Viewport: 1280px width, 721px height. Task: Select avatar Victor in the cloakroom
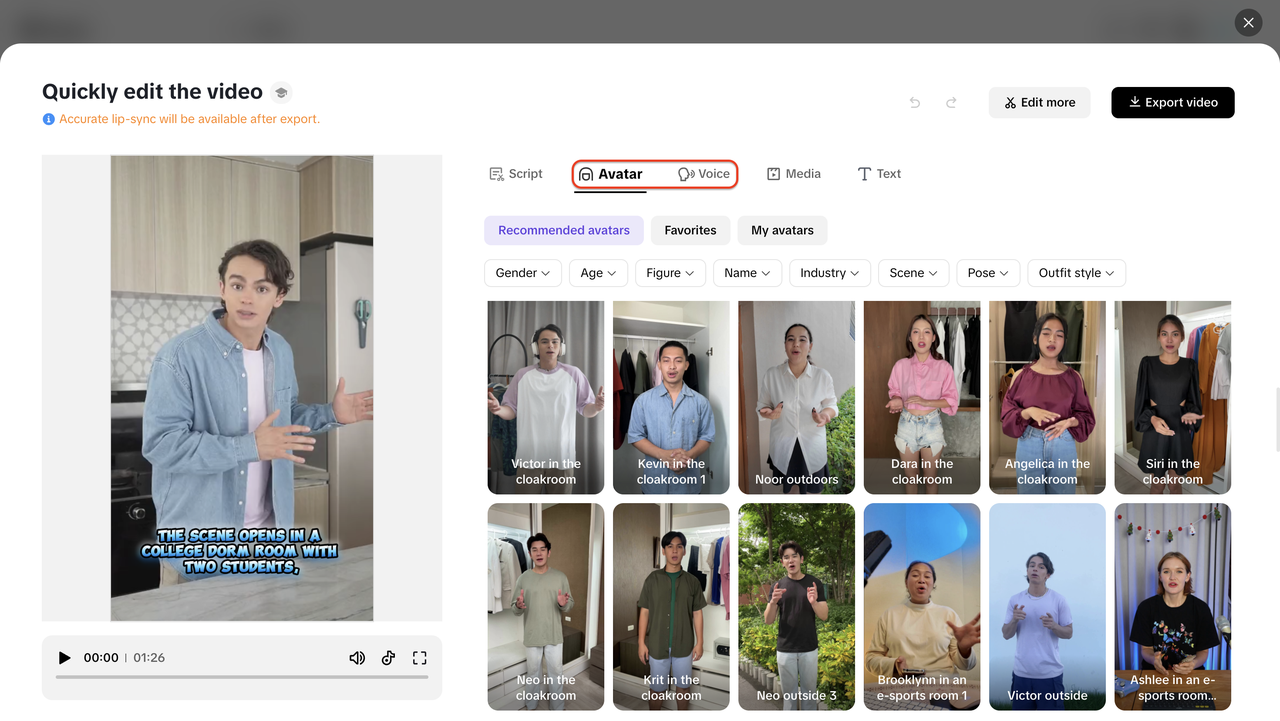point(546,398)
